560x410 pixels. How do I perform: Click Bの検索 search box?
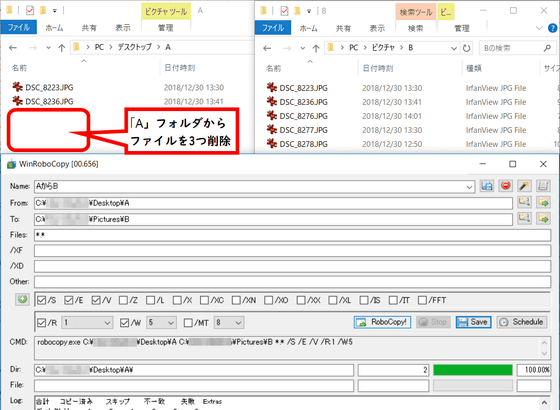(x=518, y=48)
